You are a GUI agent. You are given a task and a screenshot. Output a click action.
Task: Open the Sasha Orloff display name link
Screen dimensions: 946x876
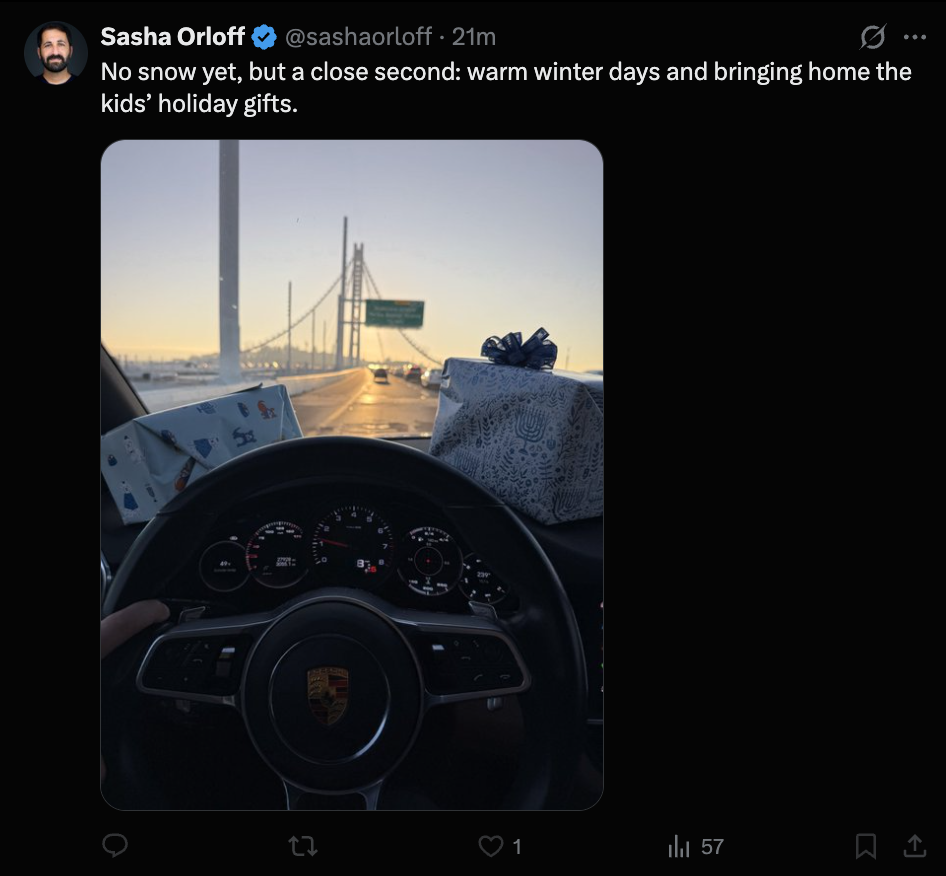172,37
